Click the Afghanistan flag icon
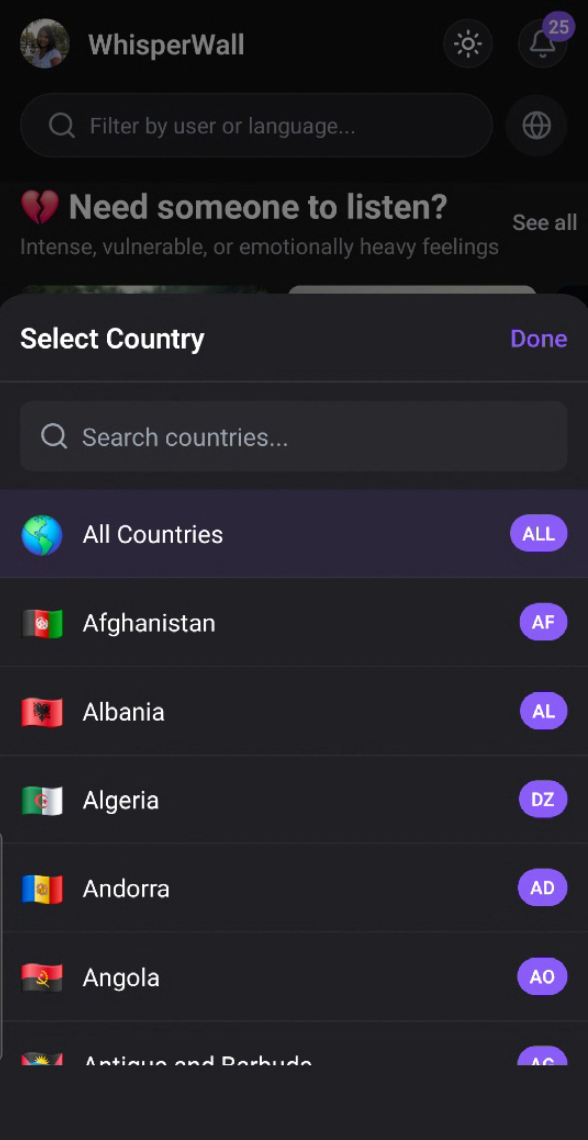This screenshot has width=588, height=1140. [x=42, y=622]
